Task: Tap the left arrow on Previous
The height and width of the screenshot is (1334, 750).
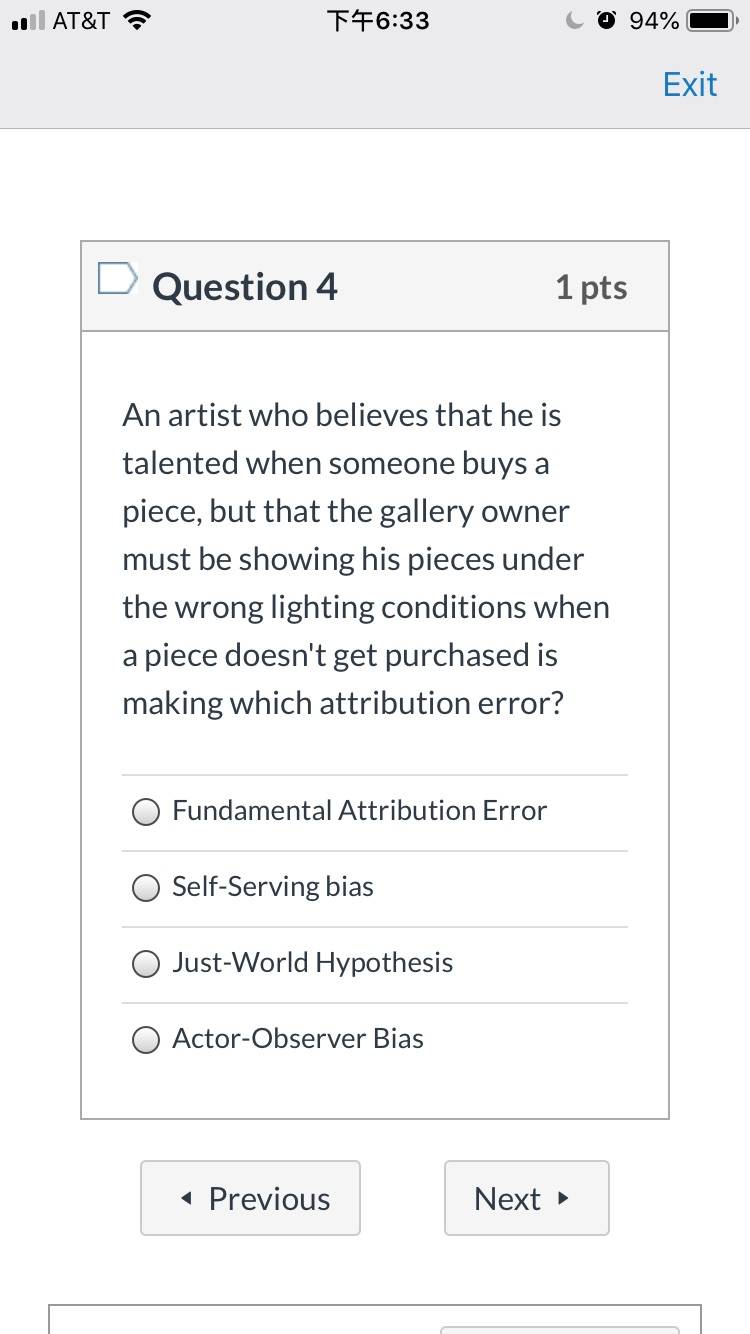Action: [x=187, y=1198]
